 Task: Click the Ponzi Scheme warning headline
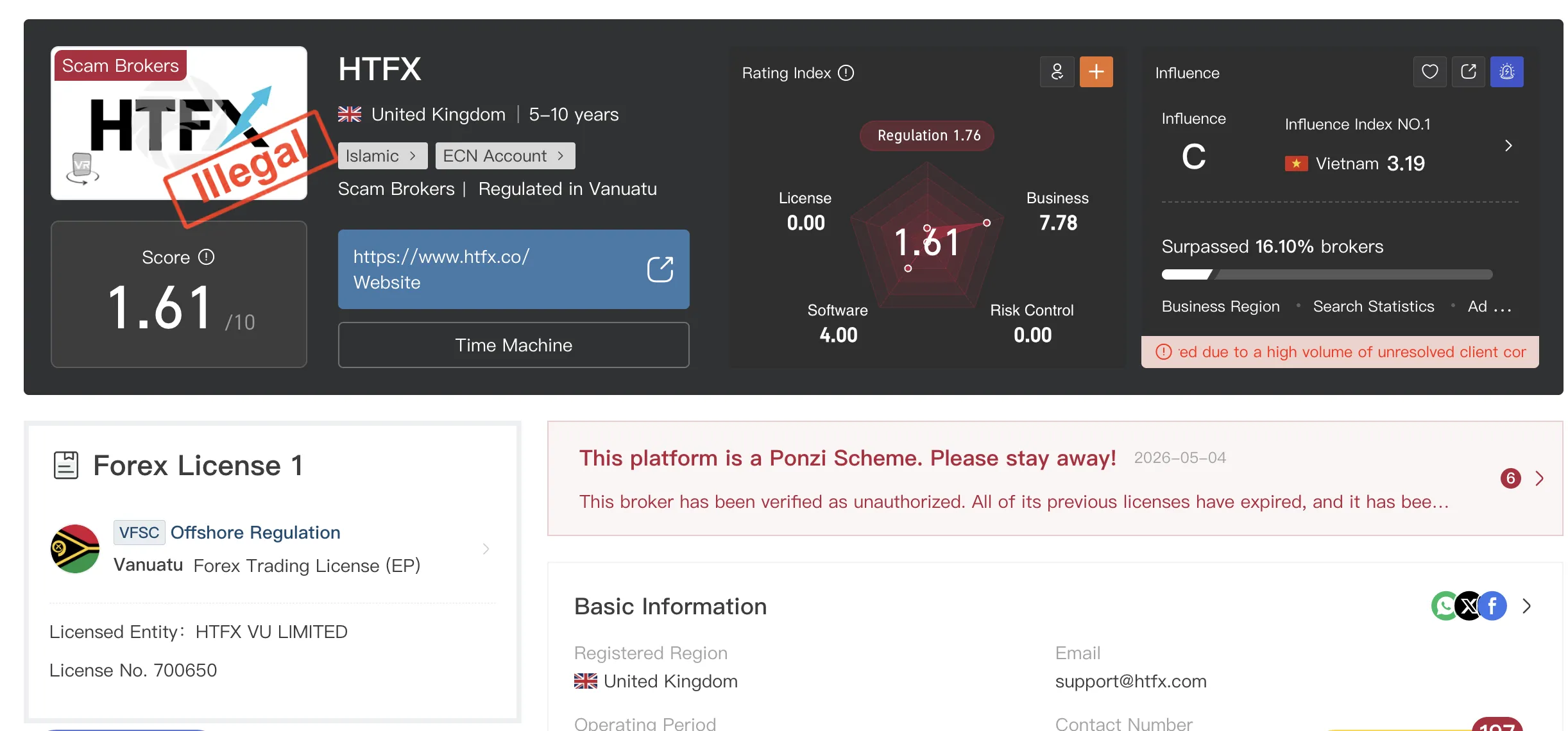tap(848, 458)
